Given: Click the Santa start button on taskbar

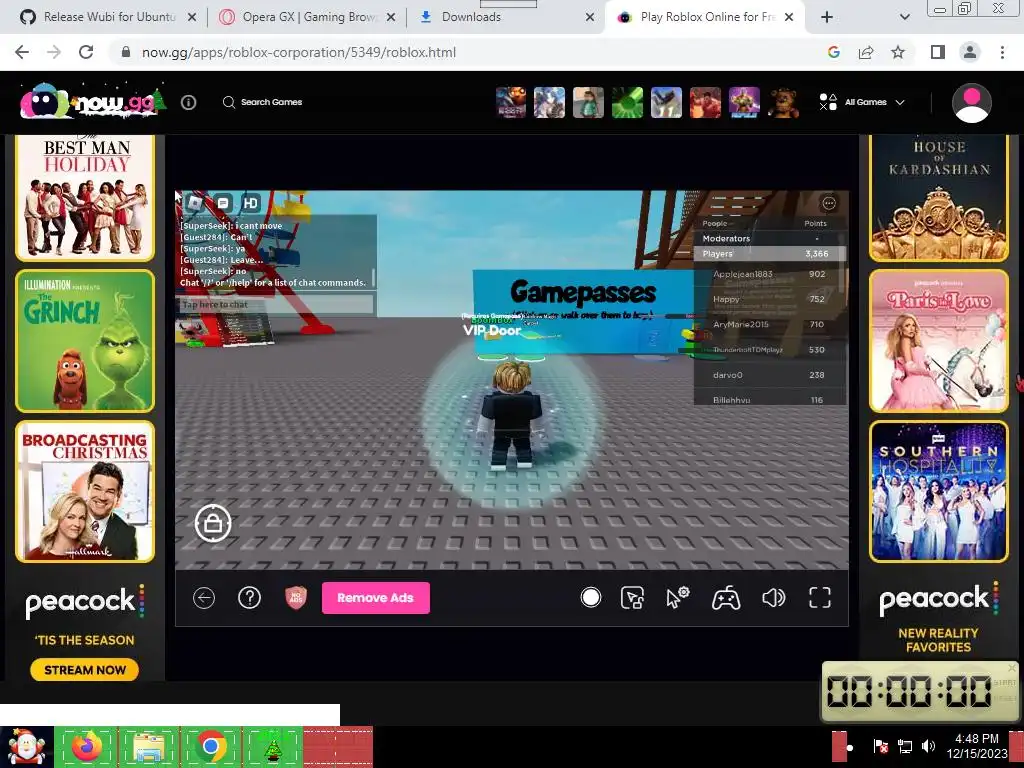Looking at the screenshot, I should 26,747.
